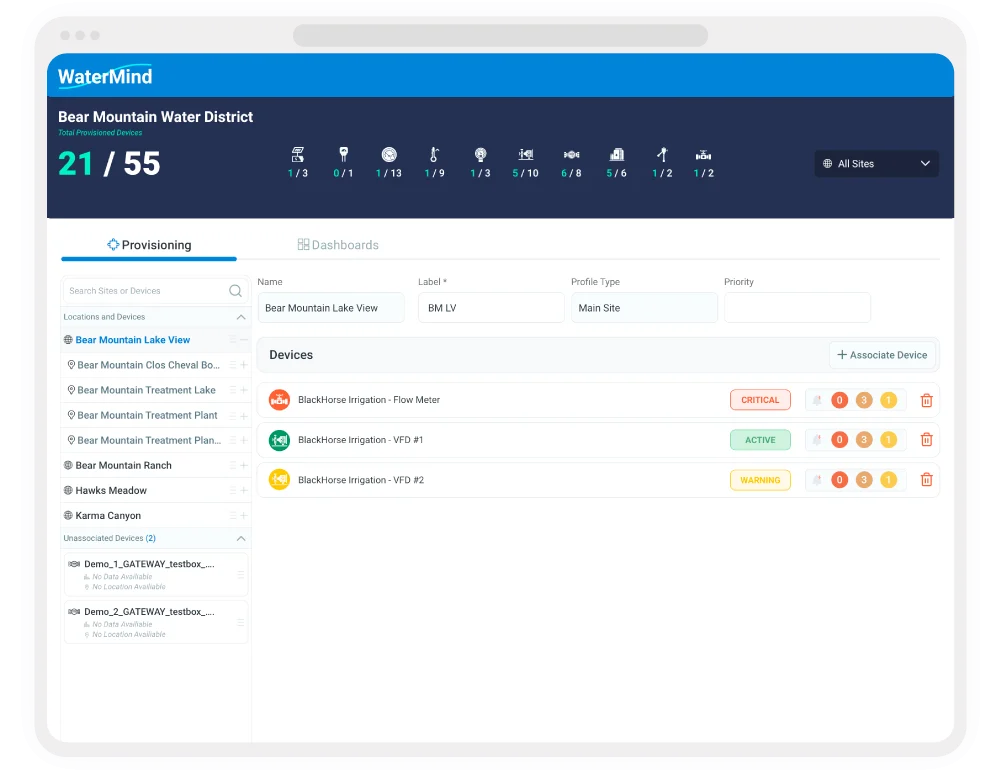This screenshot has width=1001, height=780.
Task: Select device-type icon showing 0 / 1
Action: tap(343, 154)
